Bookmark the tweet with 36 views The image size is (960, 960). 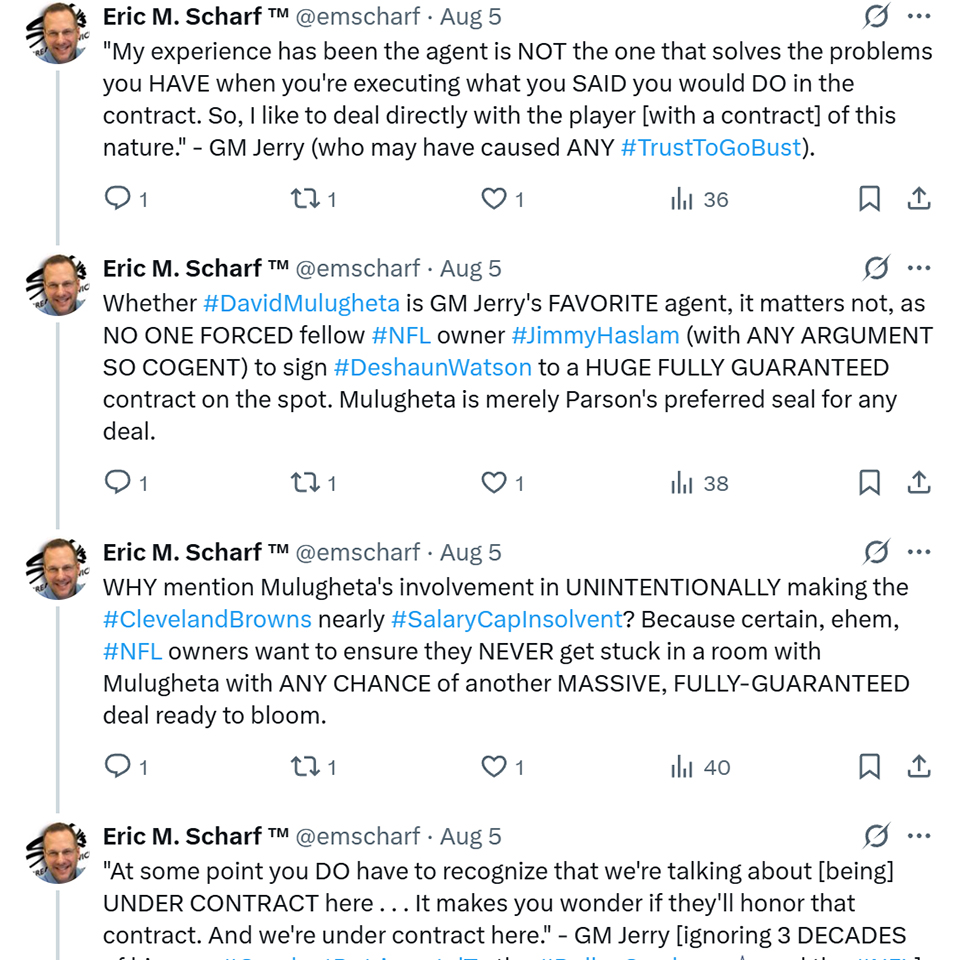click(x=869, y=199)
